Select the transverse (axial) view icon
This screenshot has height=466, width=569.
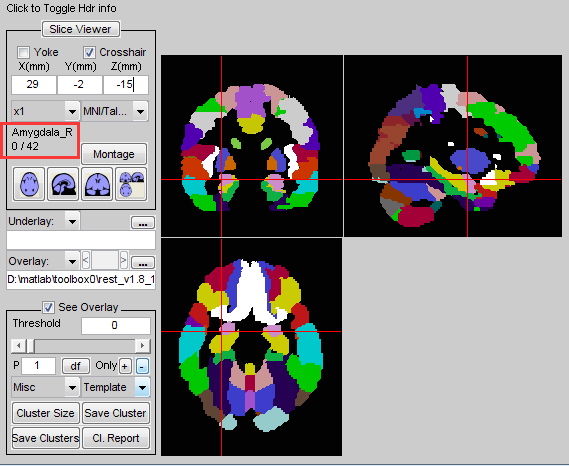tap(29, 184)
